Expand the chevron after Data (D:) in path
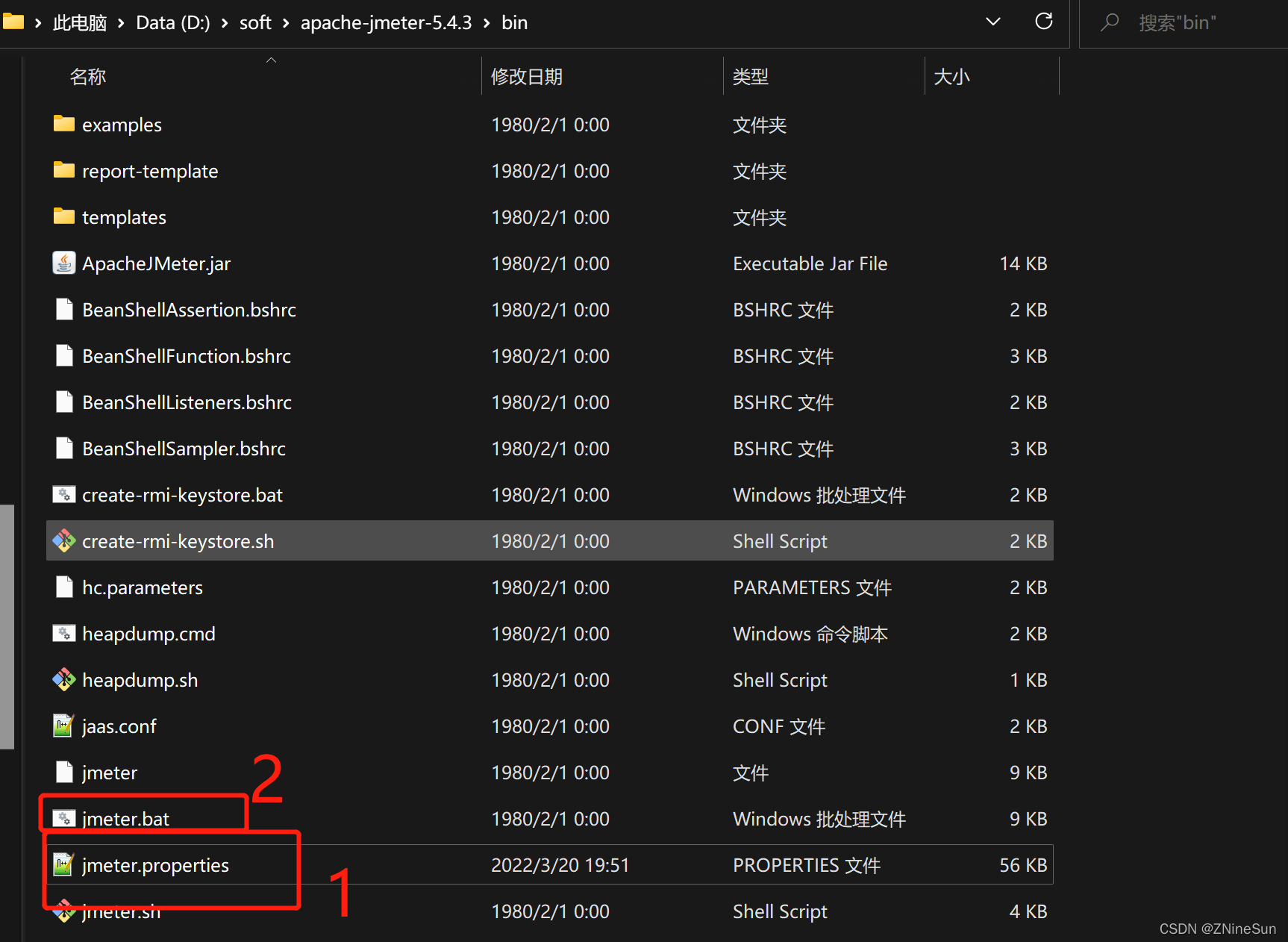Viewport: 1288px width, 942px height. pos(225,23)
